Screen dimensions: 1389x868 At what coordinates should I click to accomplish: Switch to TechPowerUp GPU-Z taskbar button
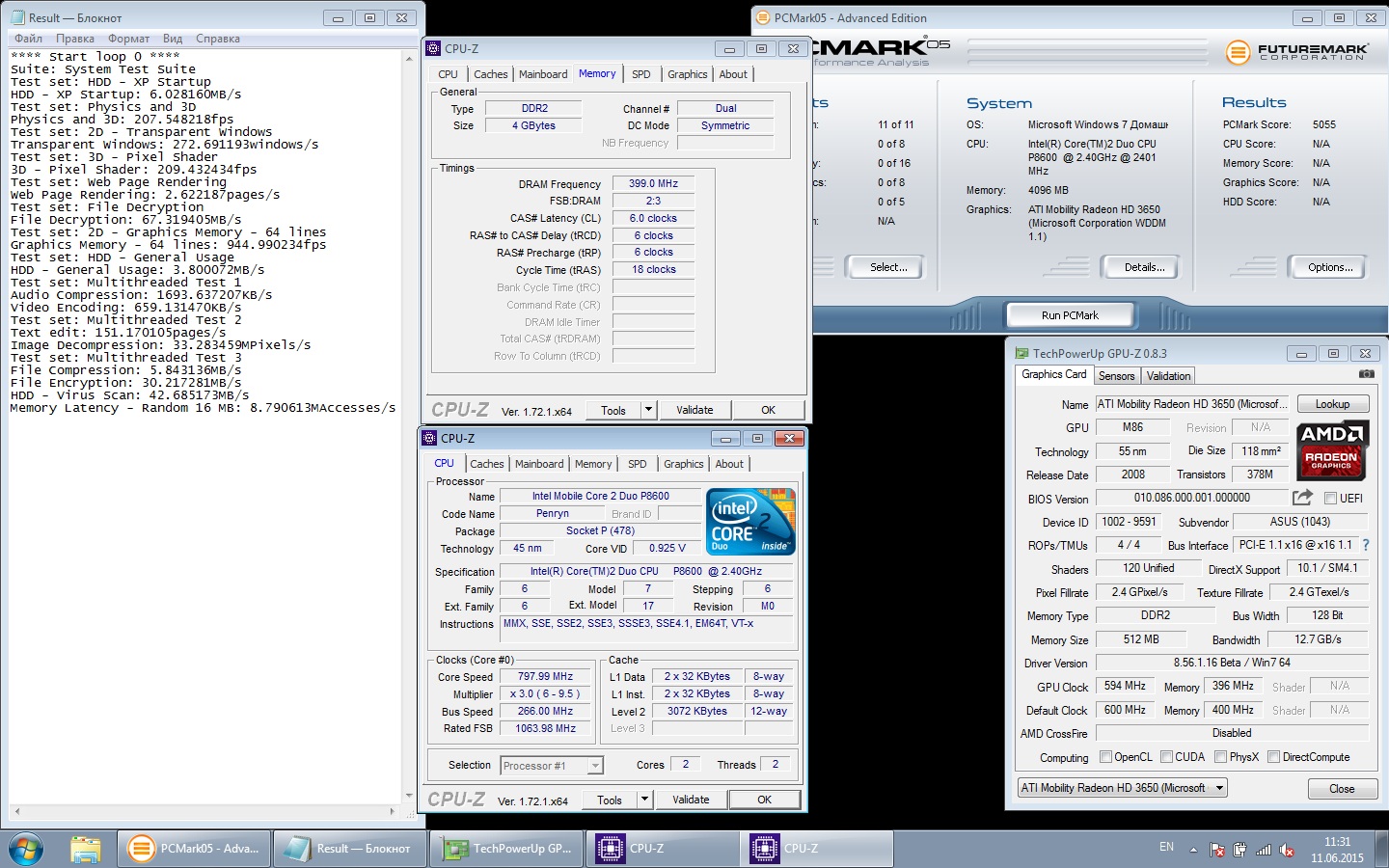point(506,849)
